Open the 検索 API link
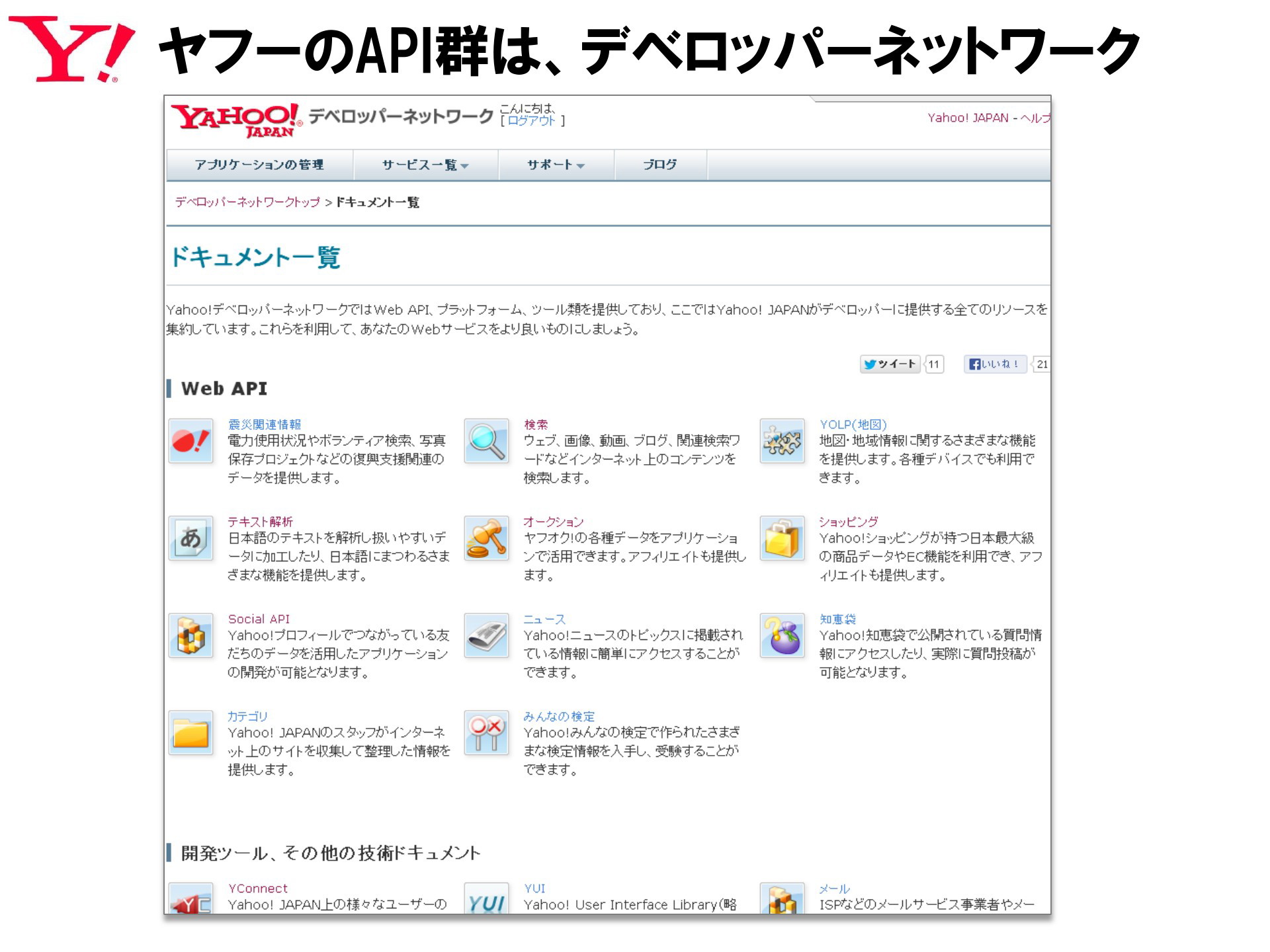The height and width of the screenshot is (952, 1270). click(x=536, y=424)
